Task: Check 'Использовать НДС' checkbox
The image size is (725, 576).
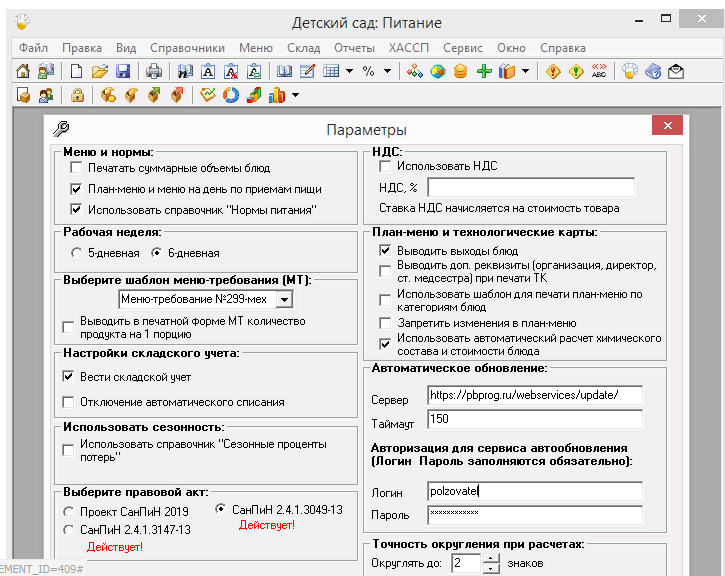Action: tap(385, 166)
